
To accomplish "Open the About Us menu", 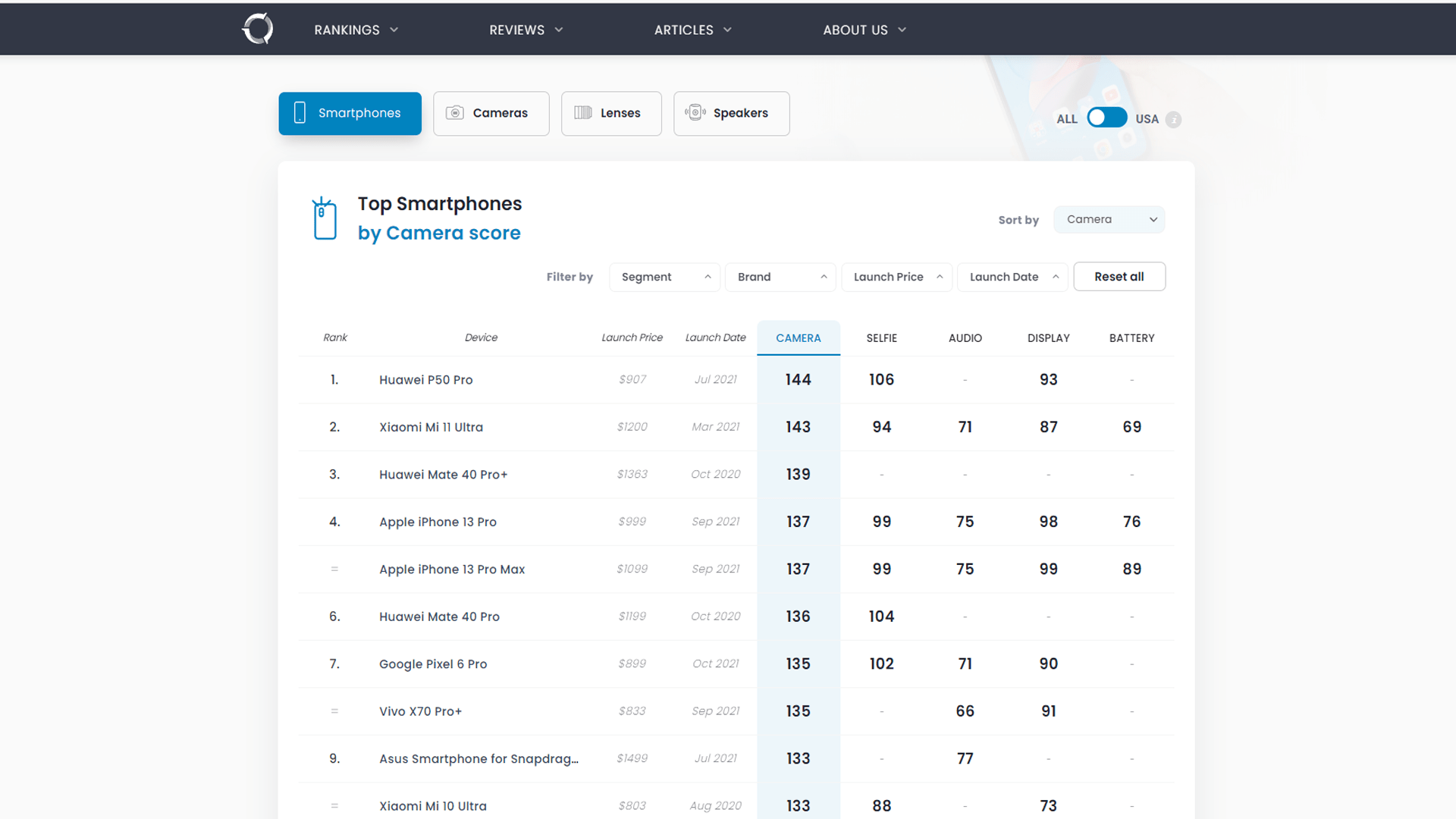I will pyautogui.click(x=864, y=30).
